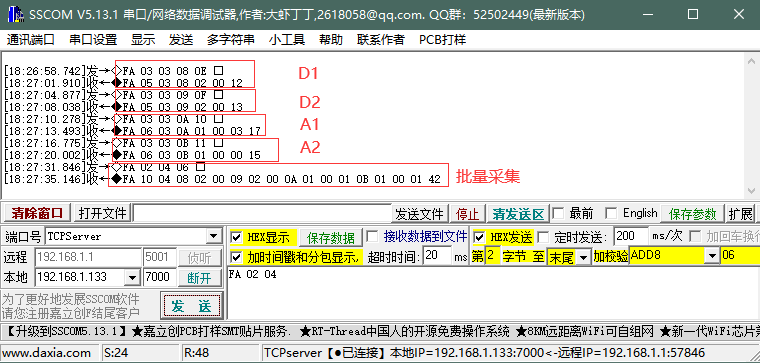This screenshot has height=363, width=760.
Task: Toggle the 加时间戳和分包显示 checkbox
Action: click(x=237, y=256)
